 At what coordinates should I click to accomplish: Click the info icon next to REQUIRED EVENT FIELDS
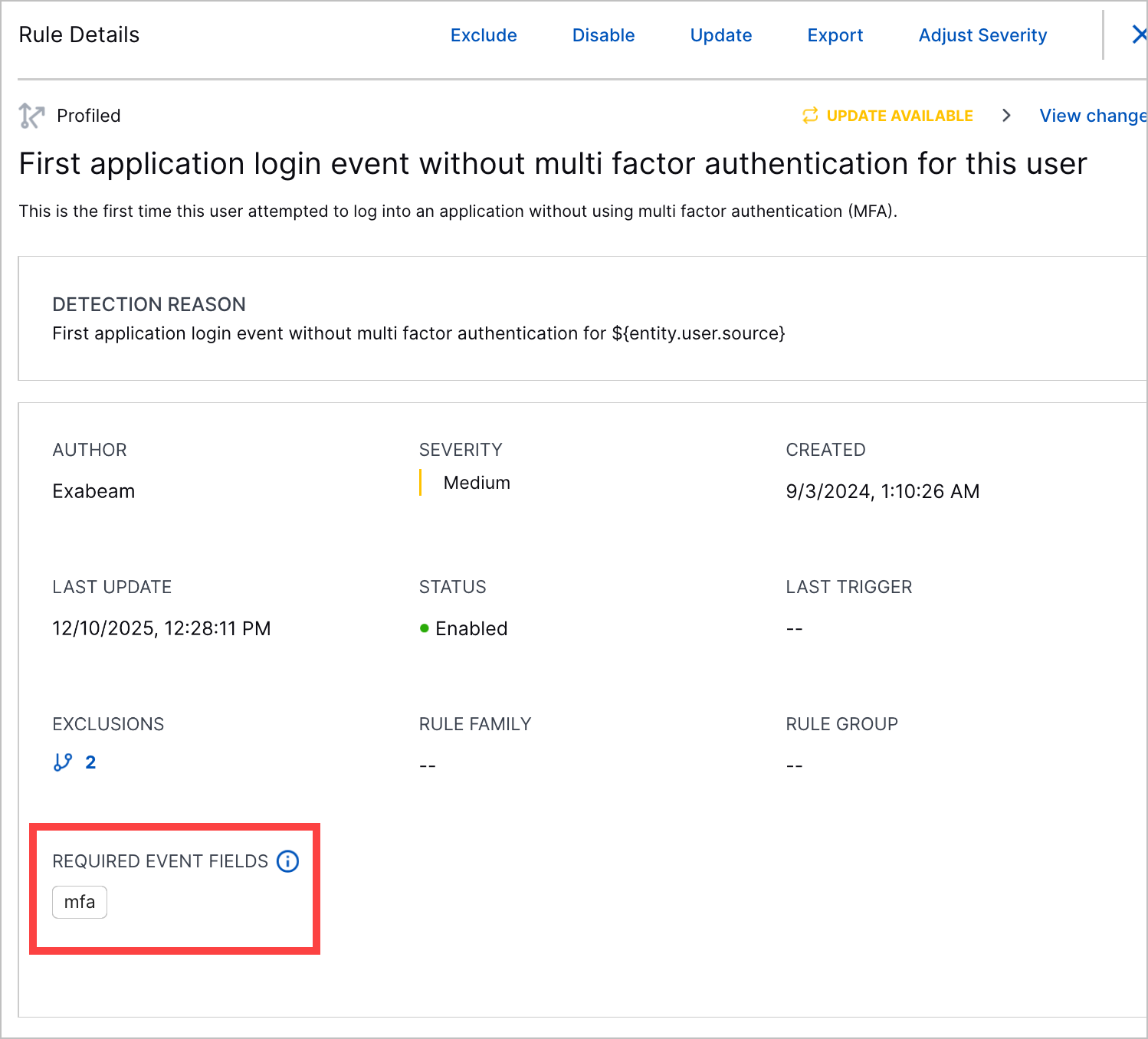[x=287, y=861]
